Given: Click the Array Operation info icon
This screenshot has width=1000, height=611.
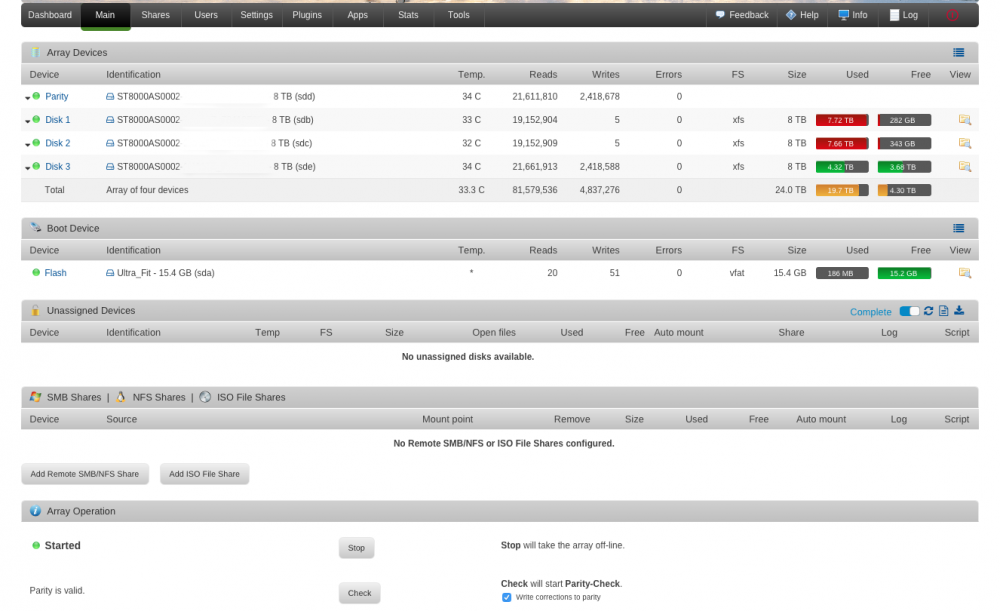Looking at the screenshot, I should [35, 511].
